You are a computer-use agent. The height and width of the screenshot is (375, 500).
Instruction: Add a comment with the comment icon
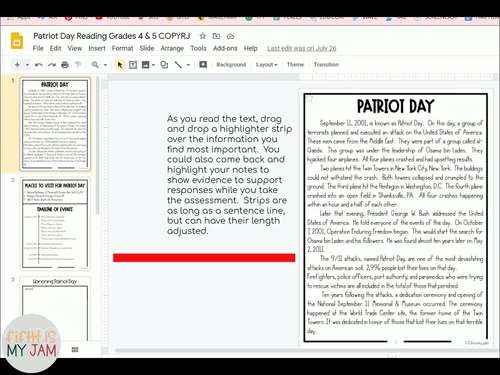click(203, 65)
